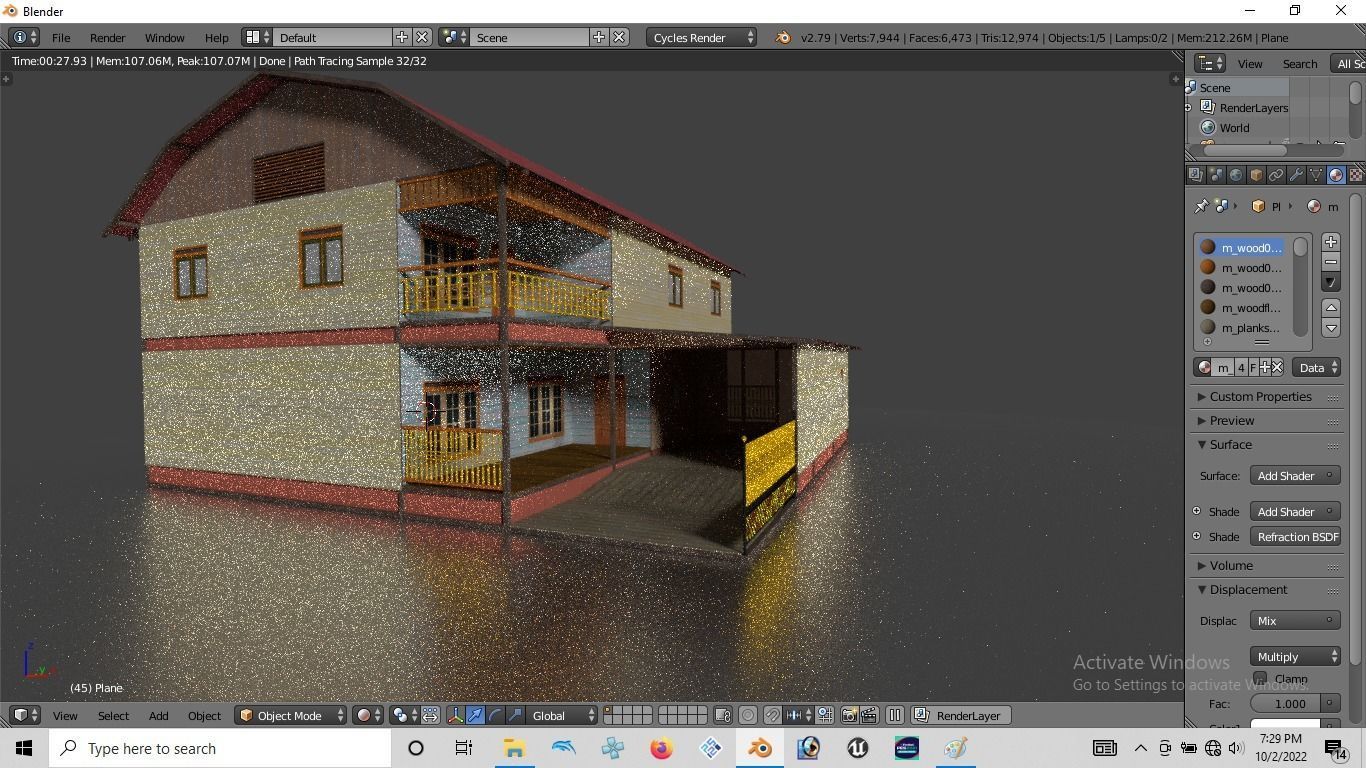Select first m_wood0 material slot
The height and width of the screenshot is (768, 1366).
click(1242, 248)
